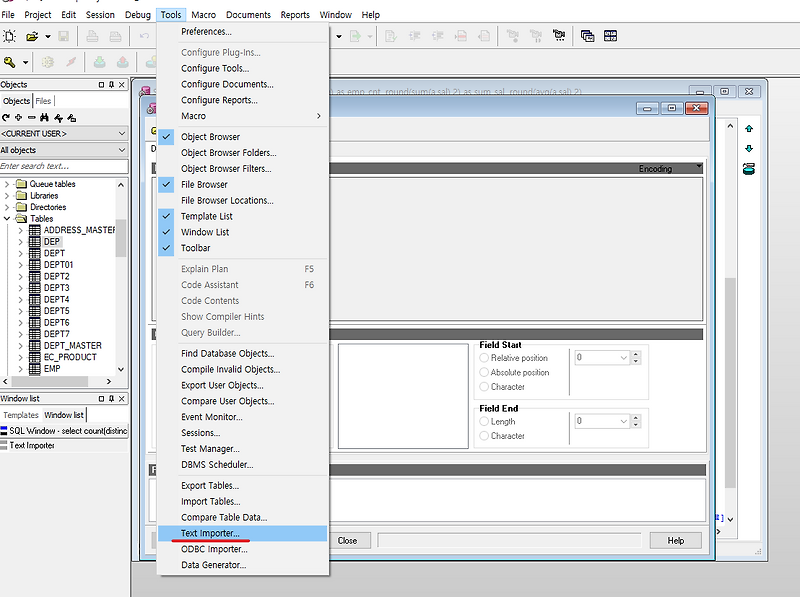Viewport: 800px width, 597px height.
Task: Click the Field Start value up arrow
Action: click(636, 354)
